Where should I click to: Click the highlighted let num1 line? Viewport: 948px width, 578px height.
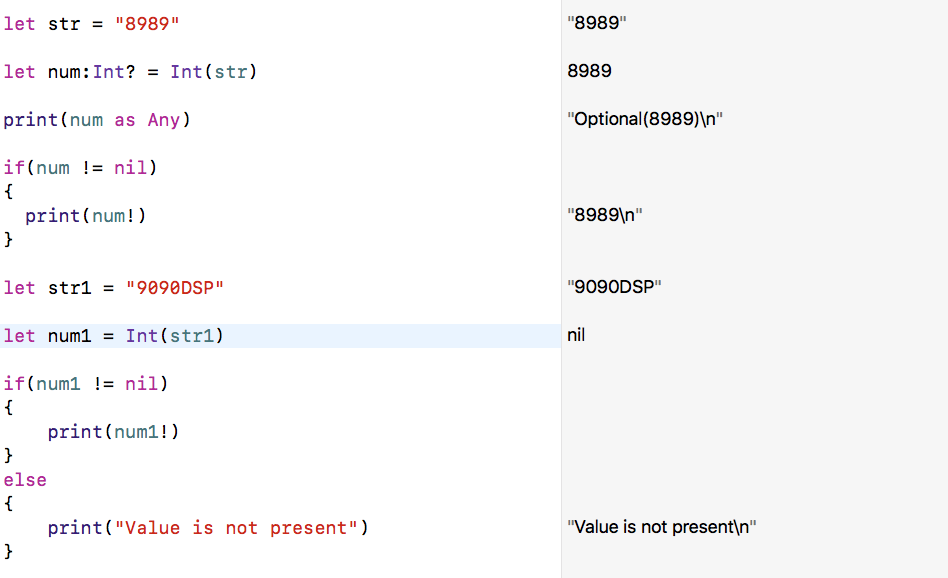tap(113, 336)
